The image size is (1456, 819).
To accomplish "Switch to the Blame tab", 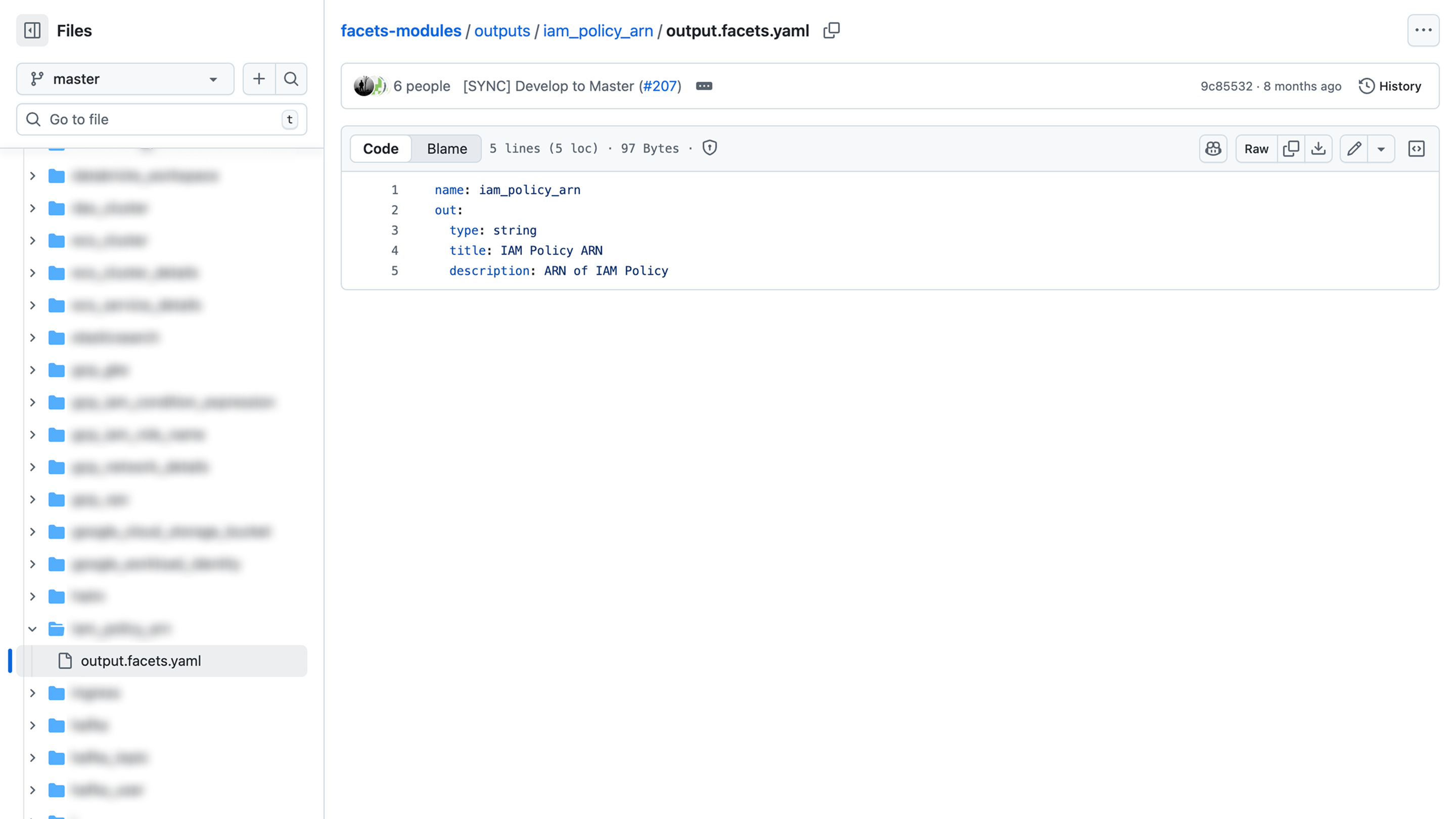I will click(x=446, y=149).
